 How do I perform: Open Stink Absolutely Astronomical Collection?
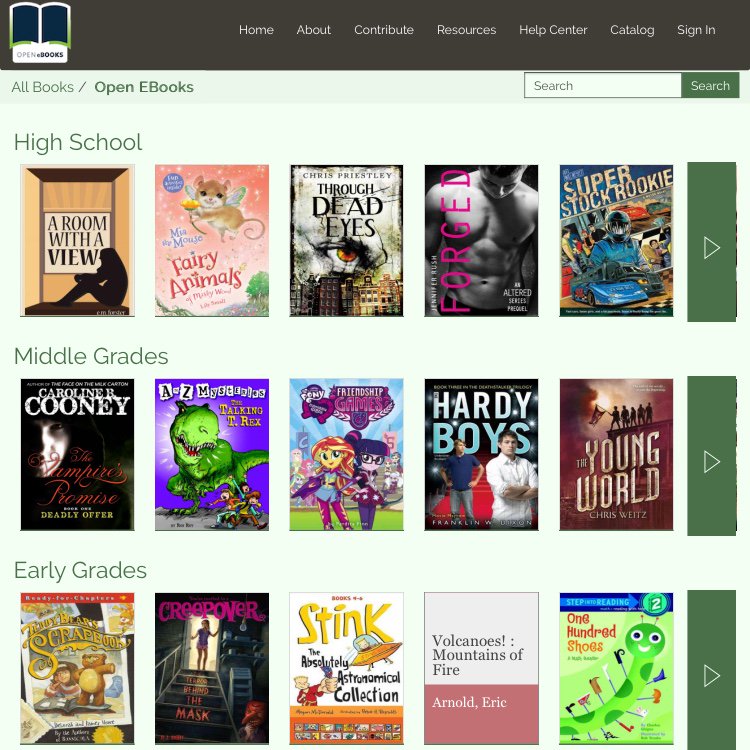(346, 668)
